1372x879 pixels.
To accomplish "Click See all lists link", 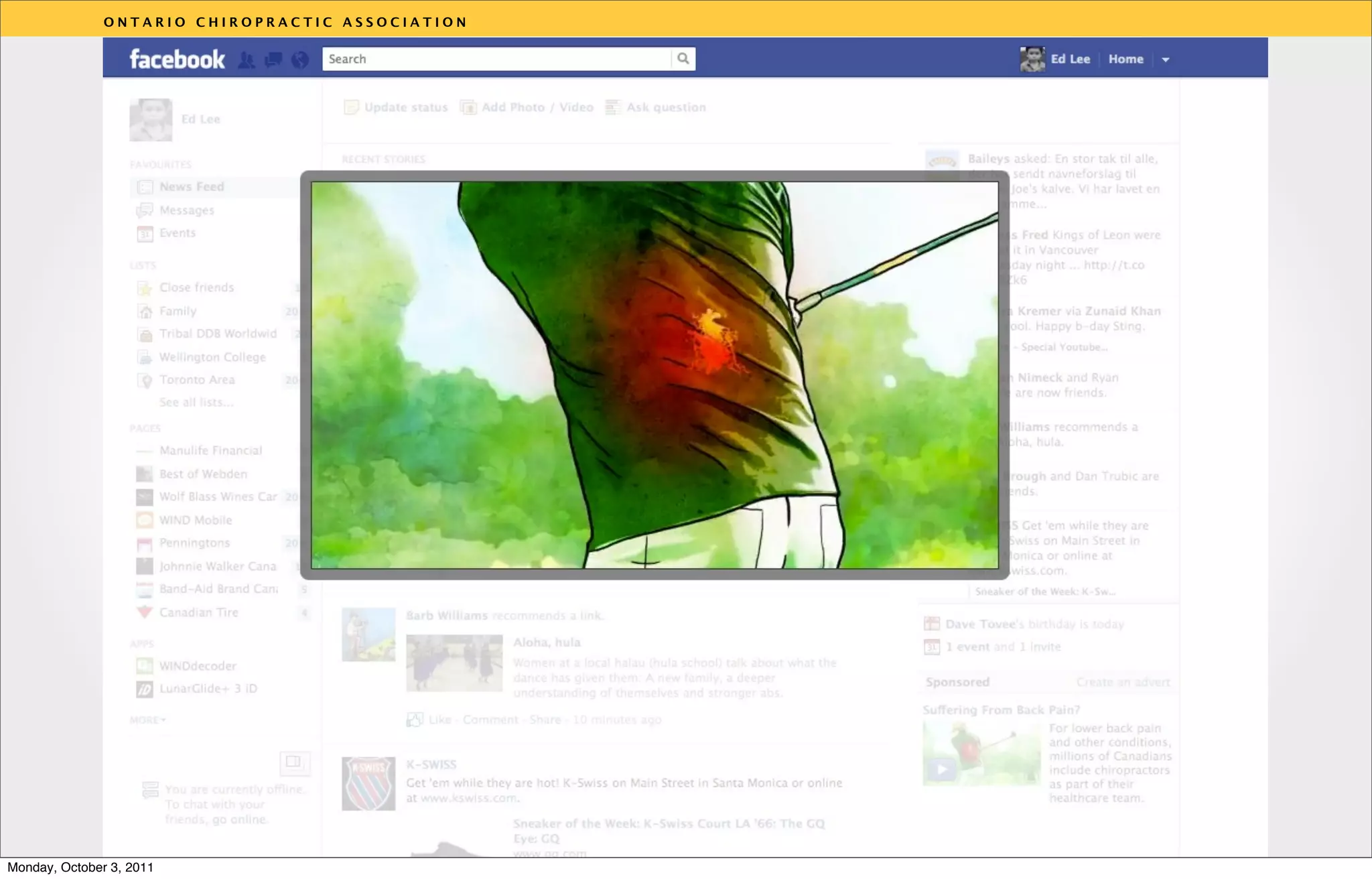I will (196, 403).
